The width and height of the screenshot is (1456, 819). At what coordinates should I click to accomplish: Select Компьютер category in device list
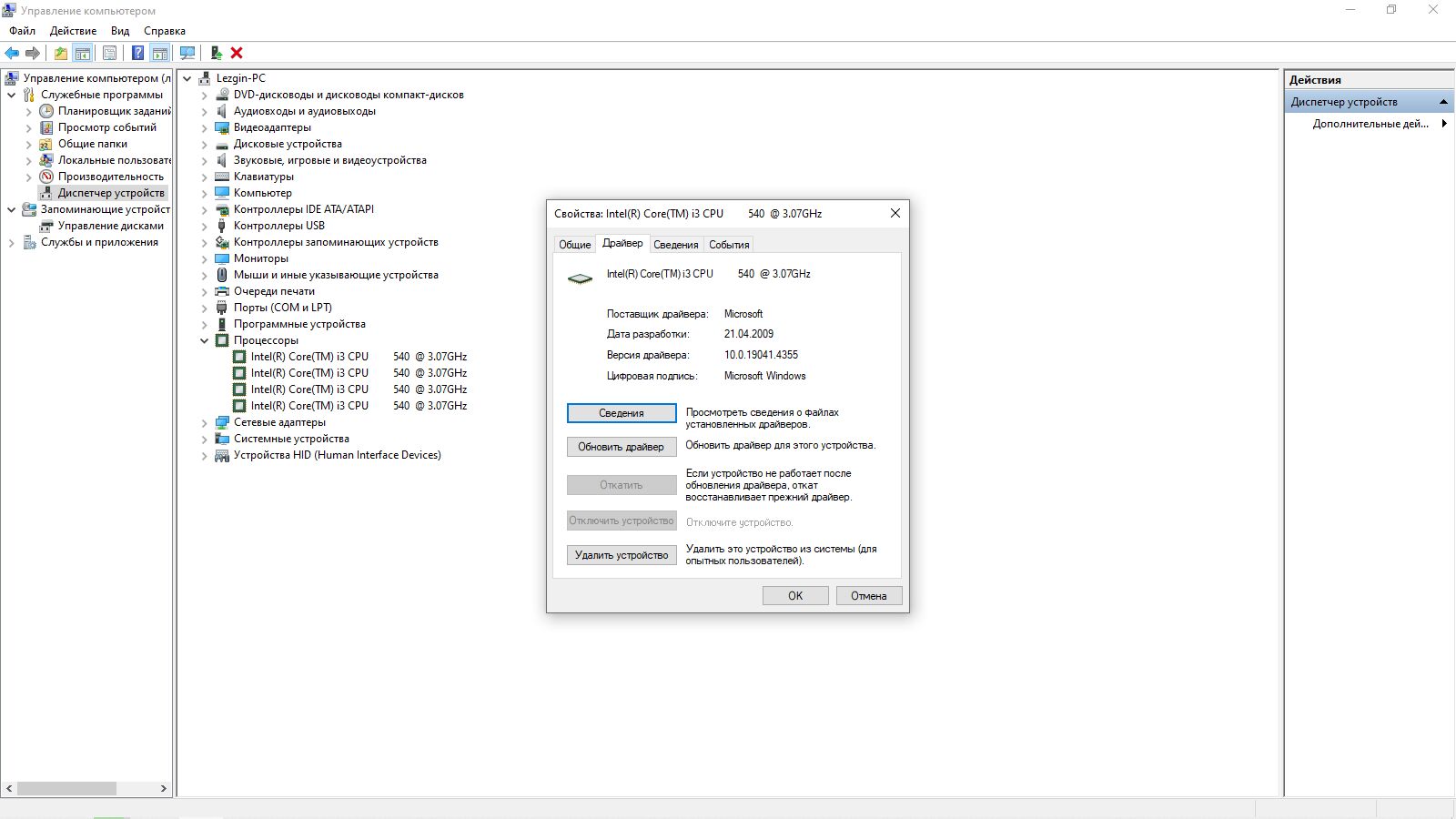pyautogui.click(x=263, y=193)
